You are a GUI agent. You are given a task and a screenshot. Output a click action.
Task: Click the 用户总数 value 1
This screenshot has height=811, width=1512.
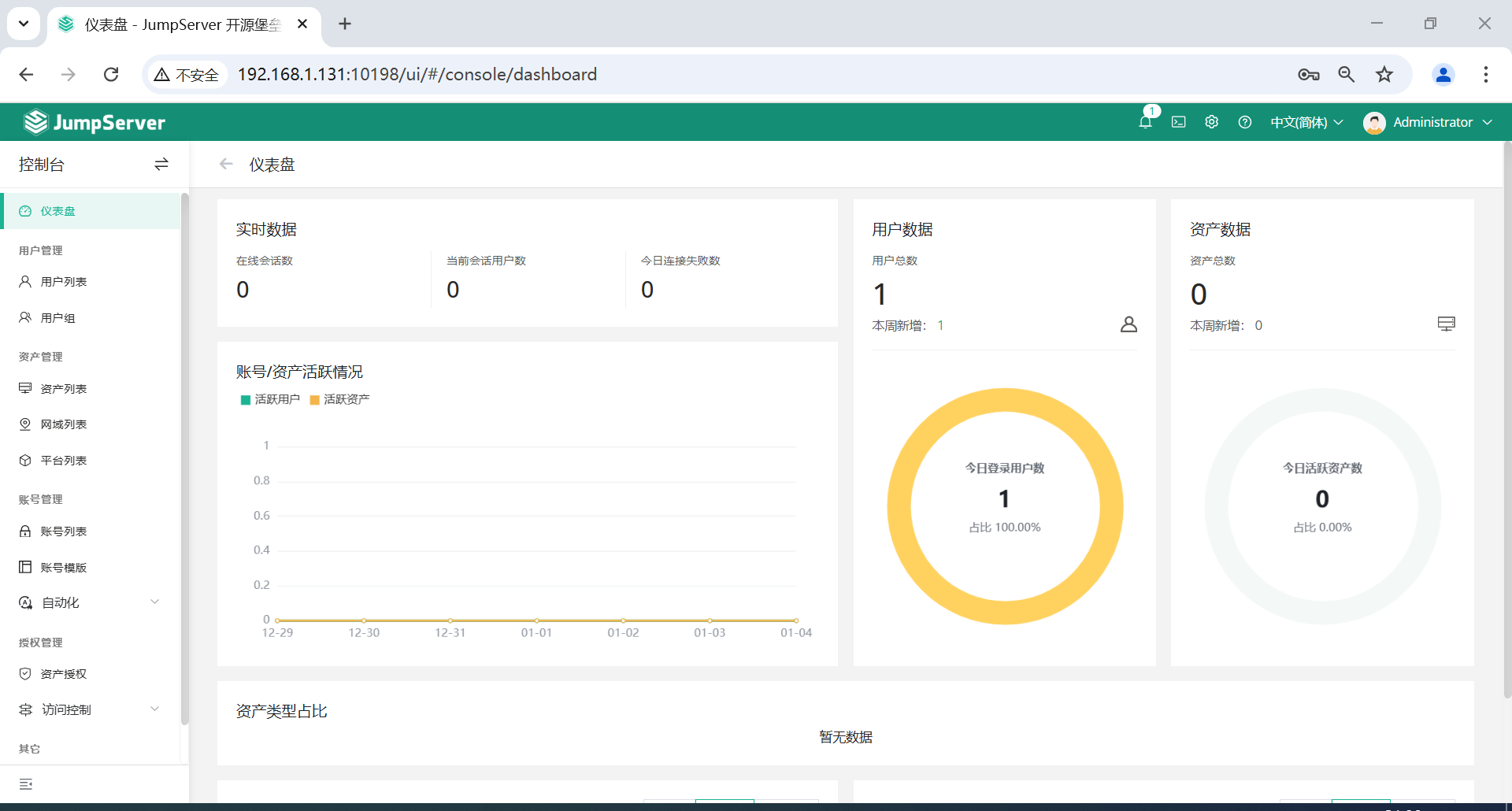tap(880, 294)
